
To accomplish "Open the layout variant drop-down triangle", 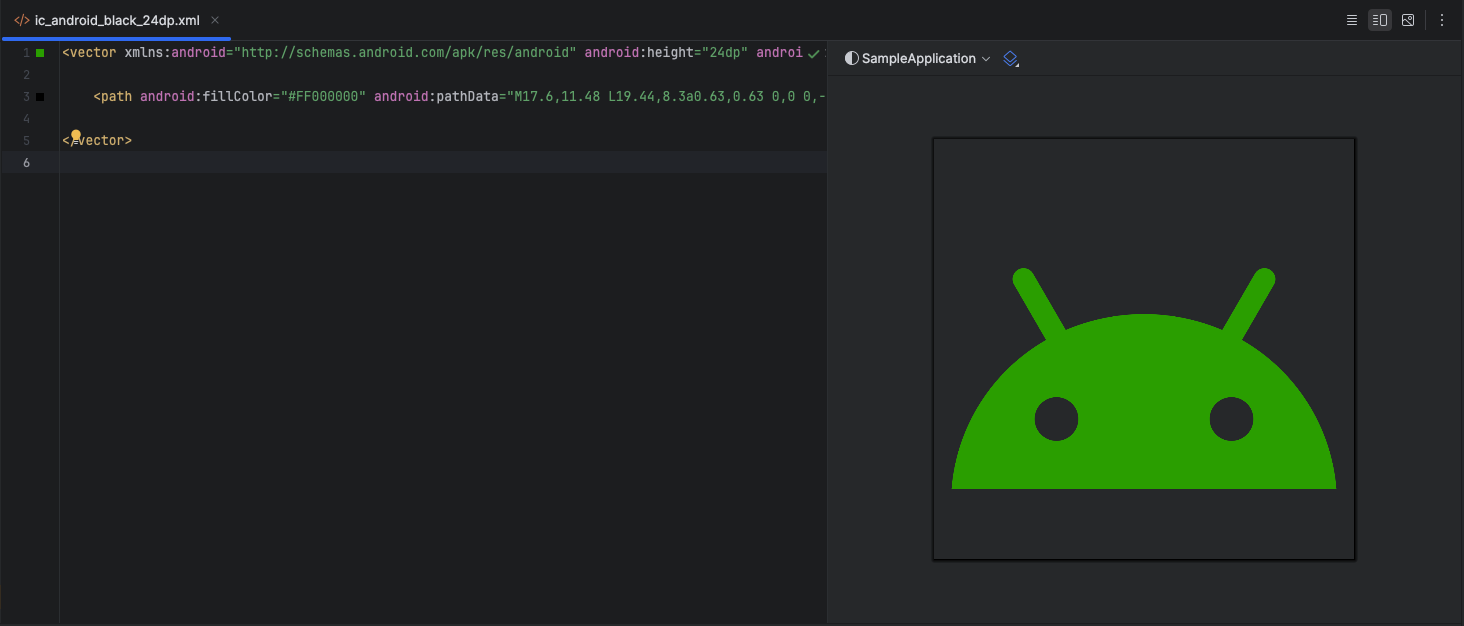I will coord(1017,64).
